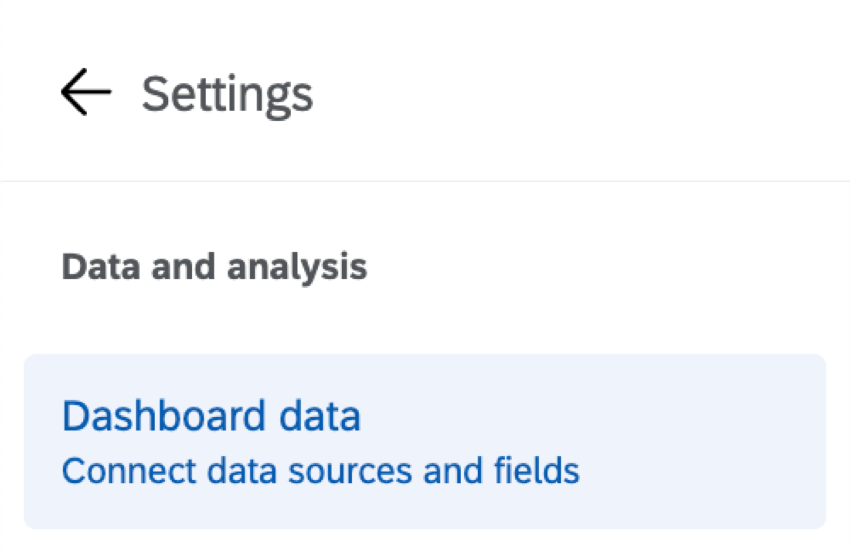Select the Data and analysis section label

[214, 267]
